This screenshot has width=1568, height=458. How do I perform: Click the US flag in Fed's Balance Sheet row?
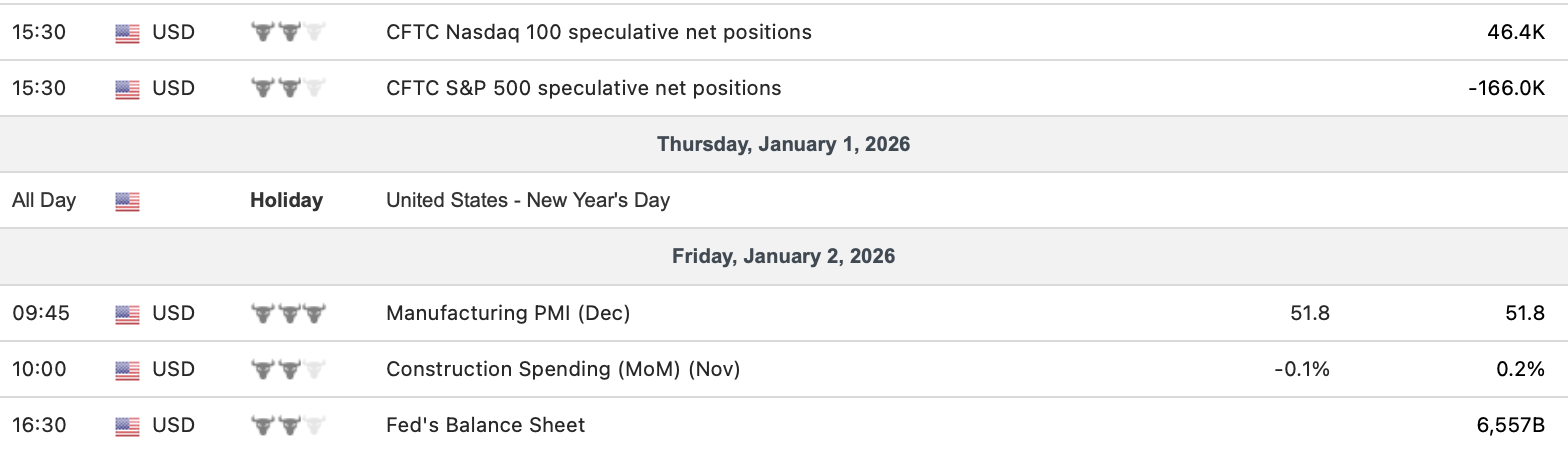(x=127, y=426)
